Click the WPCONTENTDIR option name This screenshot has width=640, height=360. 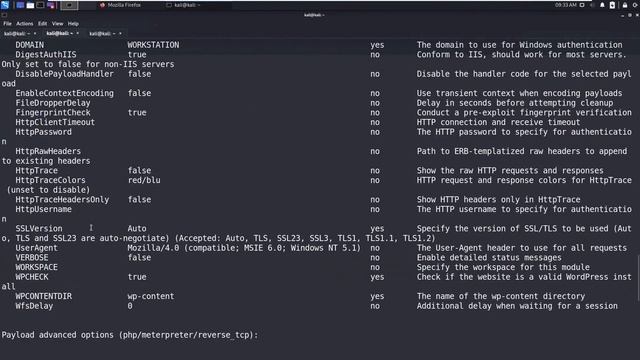point(43,296)
